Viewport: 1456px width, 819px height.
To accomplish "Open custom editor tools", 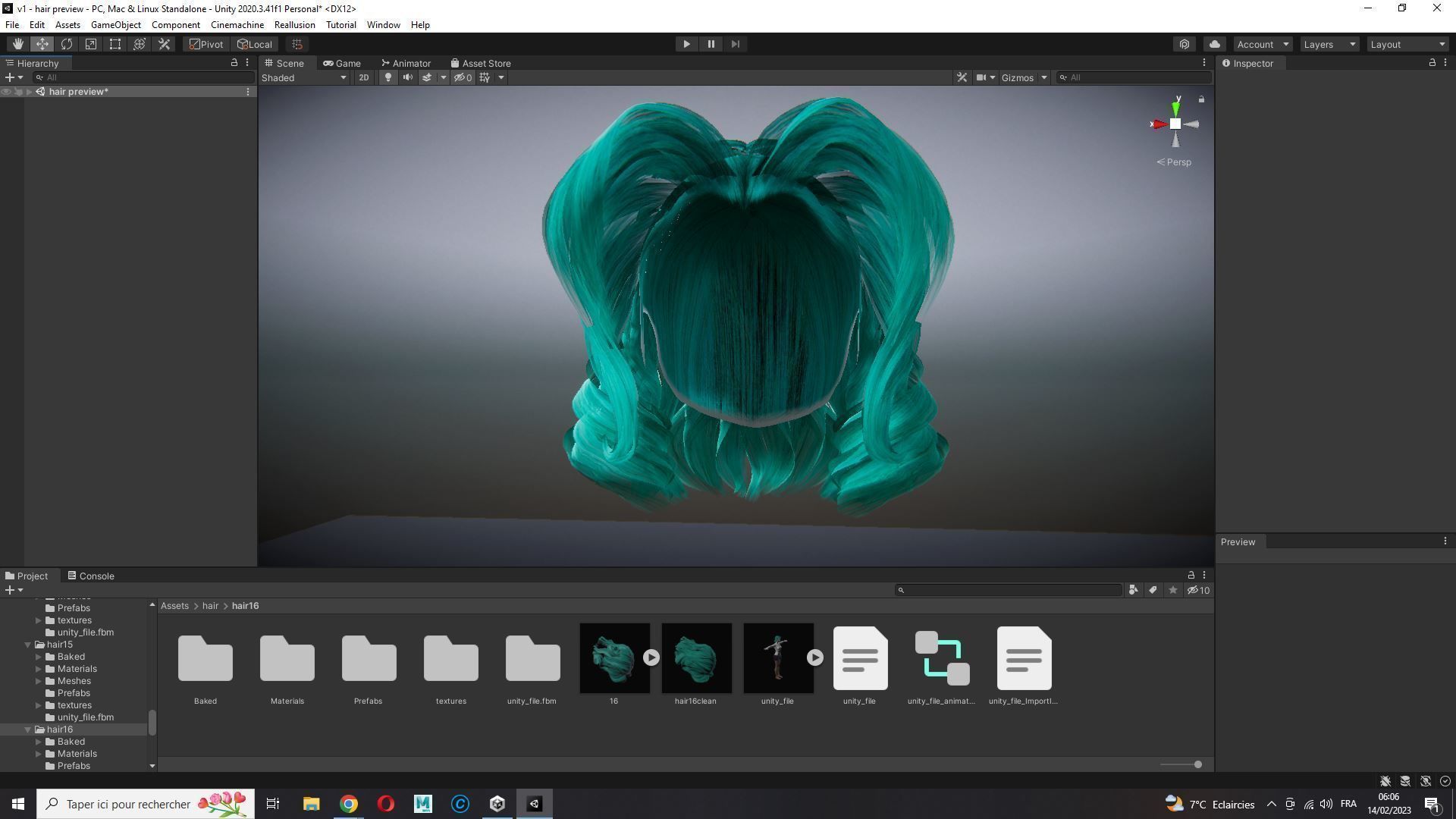I will (164, 44).
